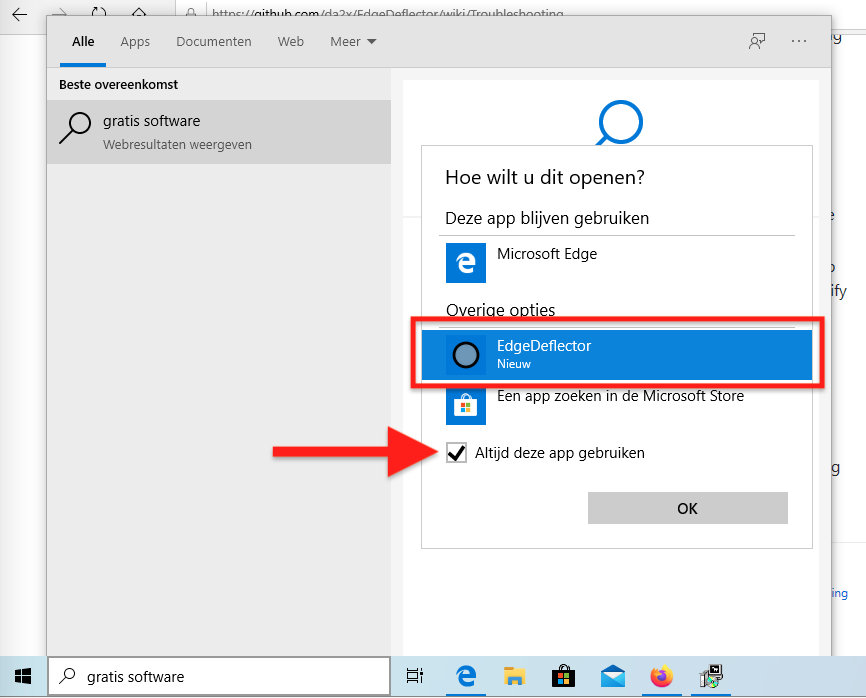This screenshot has height=698, width=866.
Task: Choose EdgeDeflector in the app list
Action: point(616,354)
